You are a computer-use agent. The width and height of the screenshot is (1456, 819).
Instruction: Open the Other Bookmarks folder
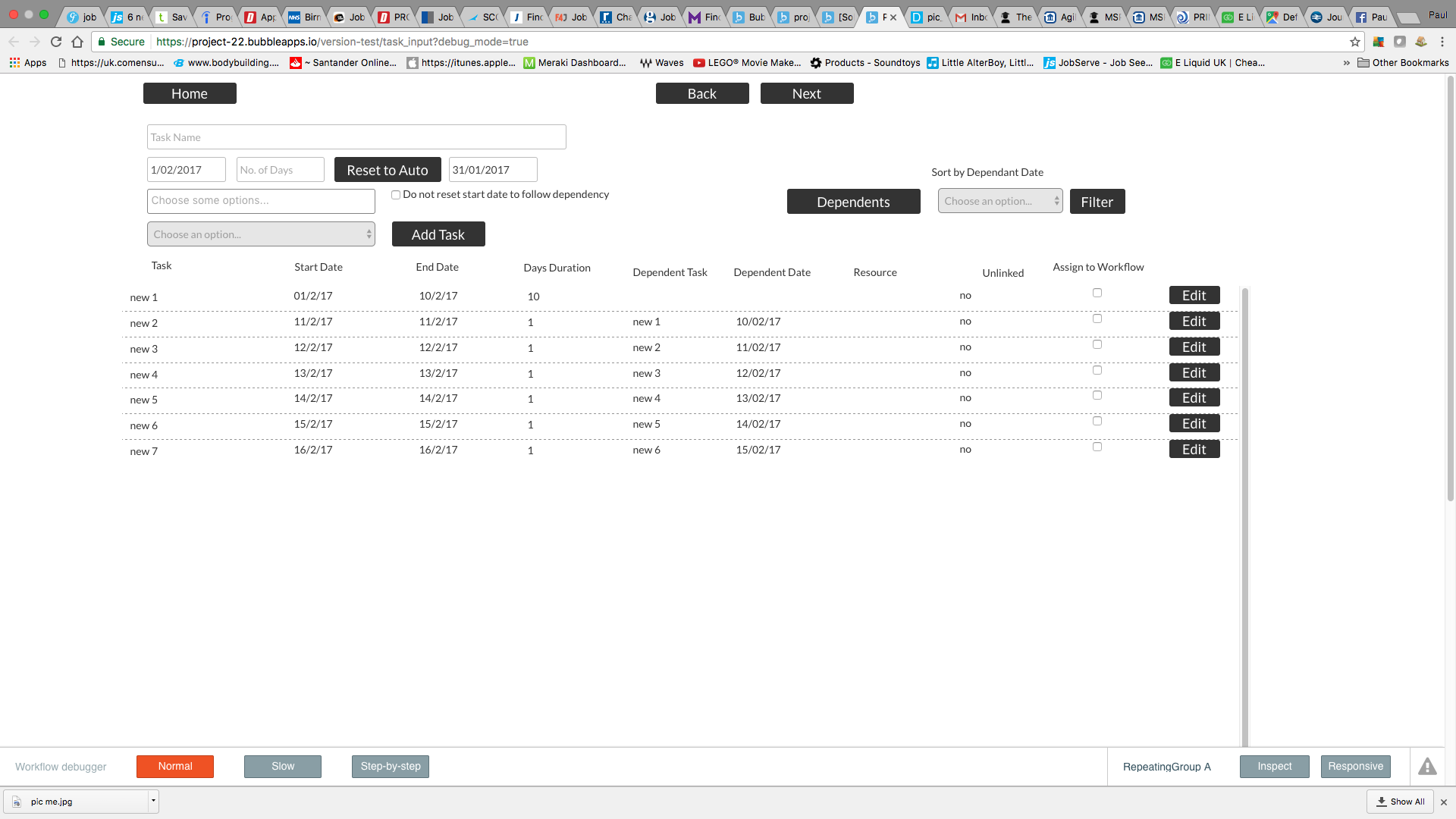[x=1403, y=63]
